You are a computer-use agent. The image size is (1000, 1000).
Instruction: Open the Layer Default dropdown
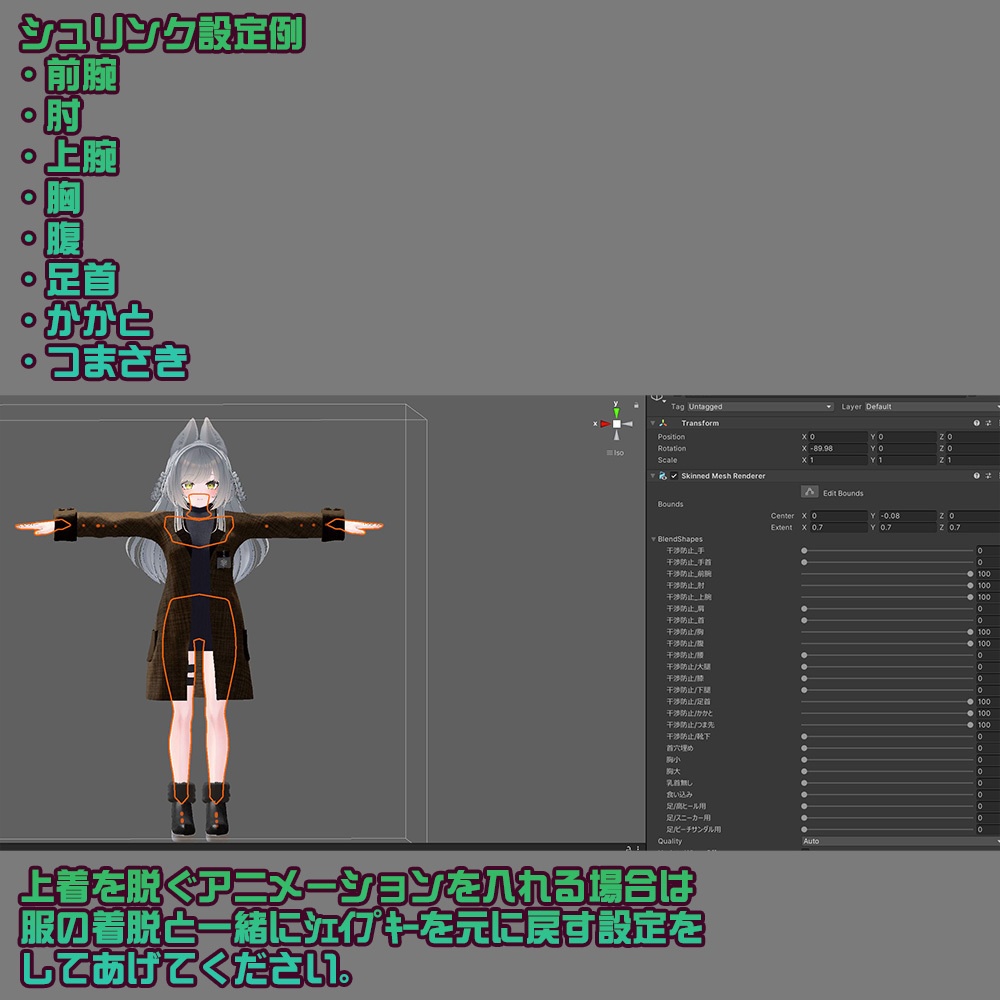click(930, 406)
